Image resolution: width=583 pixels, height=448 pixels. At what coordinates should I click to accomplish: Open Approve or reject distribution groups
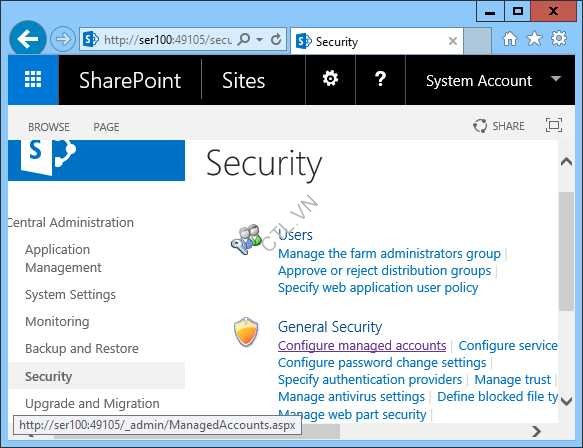click(384, 271)
